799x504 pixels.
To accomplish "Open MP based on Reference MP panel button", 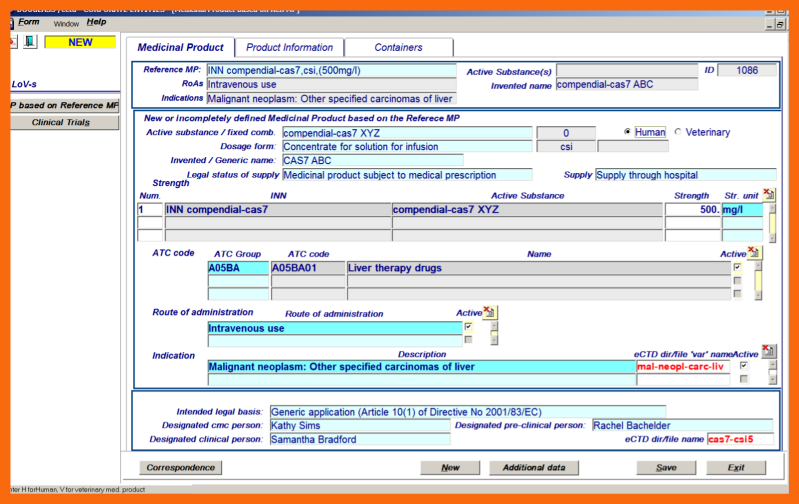I will coord(64,105).
